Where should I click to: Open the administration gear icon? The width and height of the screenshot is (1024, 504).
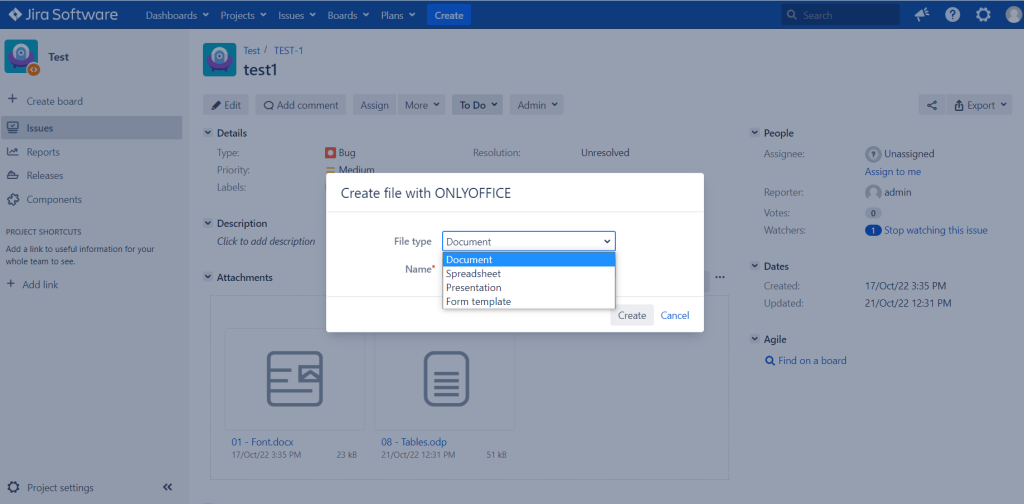point(983,15)
